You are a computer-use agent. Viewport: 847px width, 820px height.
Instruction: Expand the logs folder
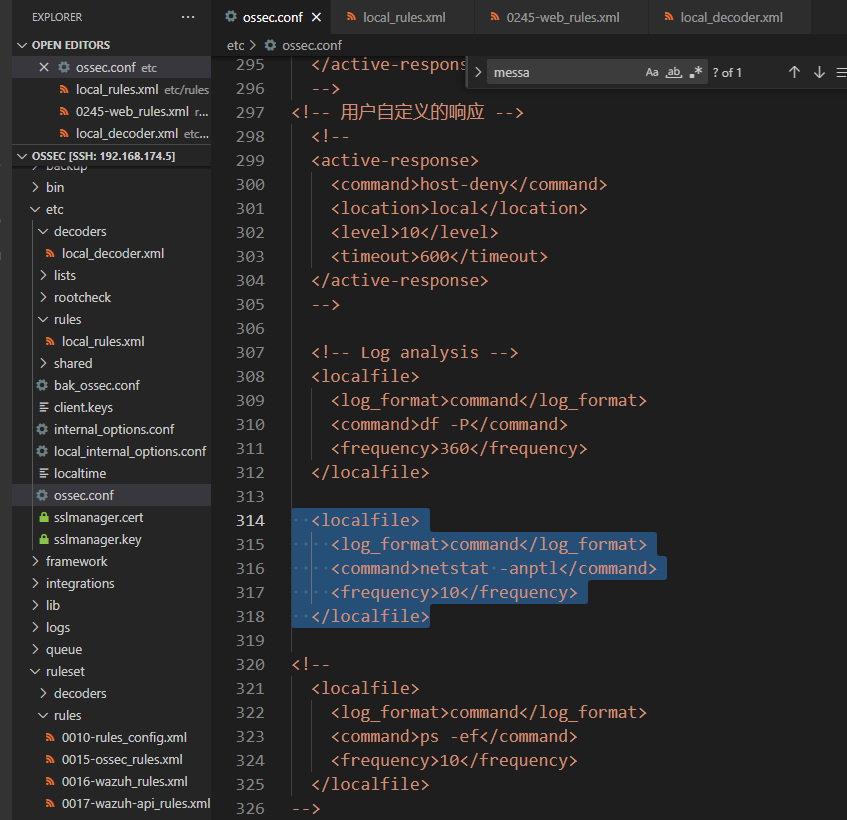point(111,628)
